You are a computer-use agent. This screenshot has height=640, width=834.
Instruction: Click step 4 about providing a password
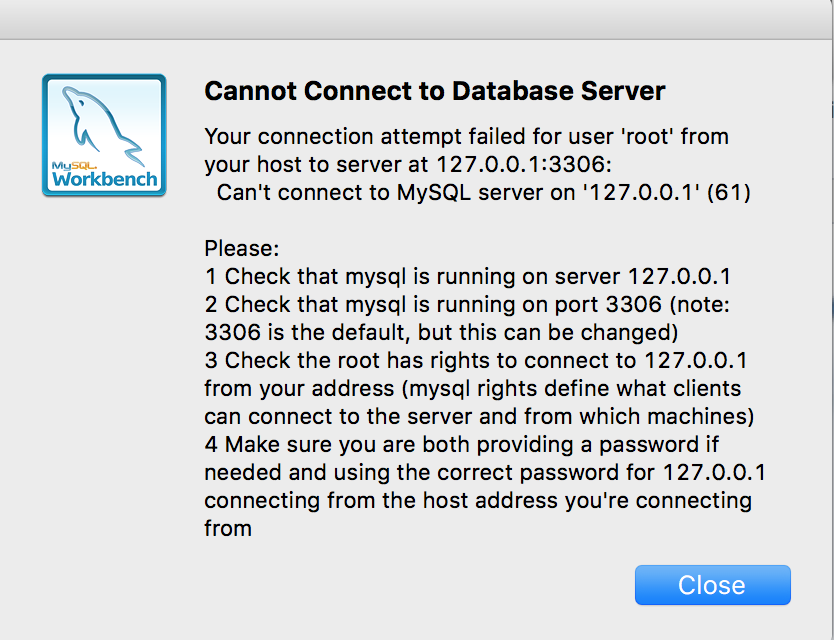coord(461,445)
